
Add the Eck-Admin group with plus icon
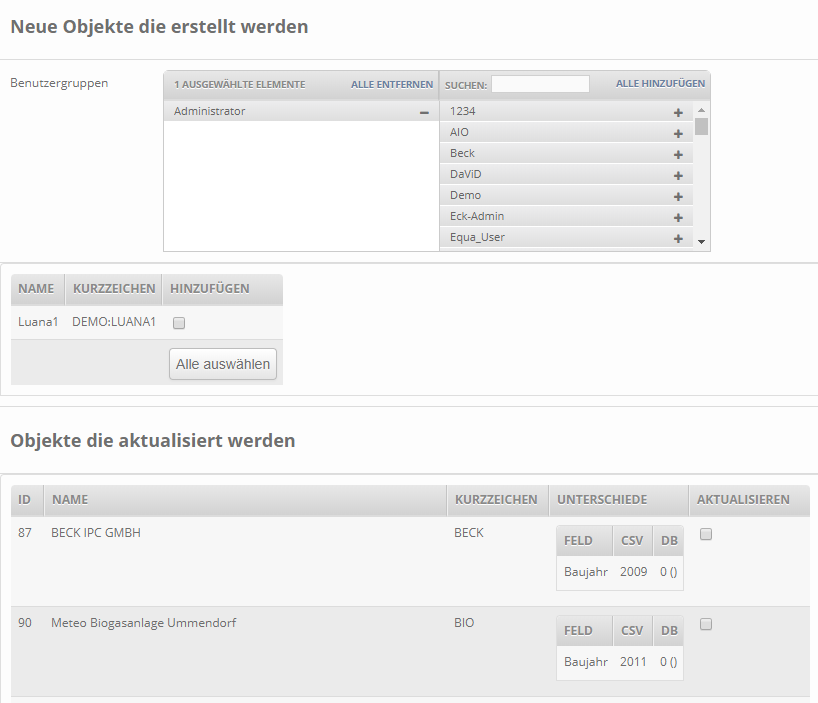[x=678, y=217]
